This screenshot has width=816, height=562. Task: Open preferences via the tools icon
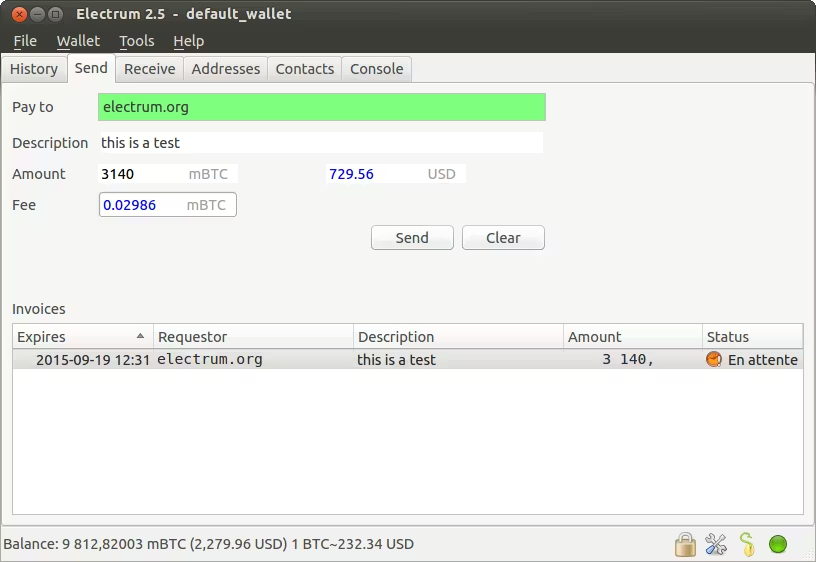(716, 544)
